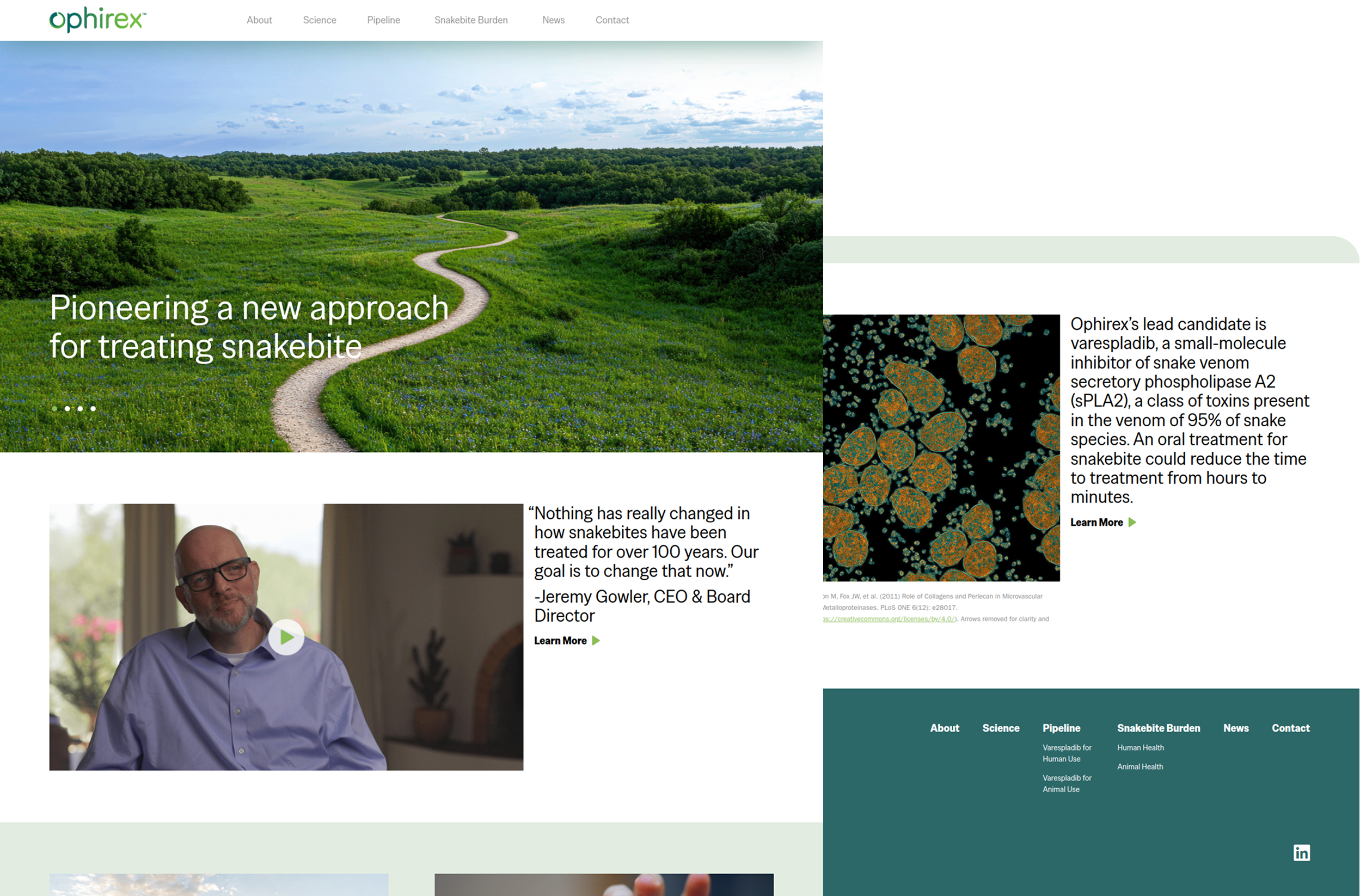Viewport: 1360px width, 896px height.
Task: Open the Science page from top navigation
Action: [x=320, y=20]
